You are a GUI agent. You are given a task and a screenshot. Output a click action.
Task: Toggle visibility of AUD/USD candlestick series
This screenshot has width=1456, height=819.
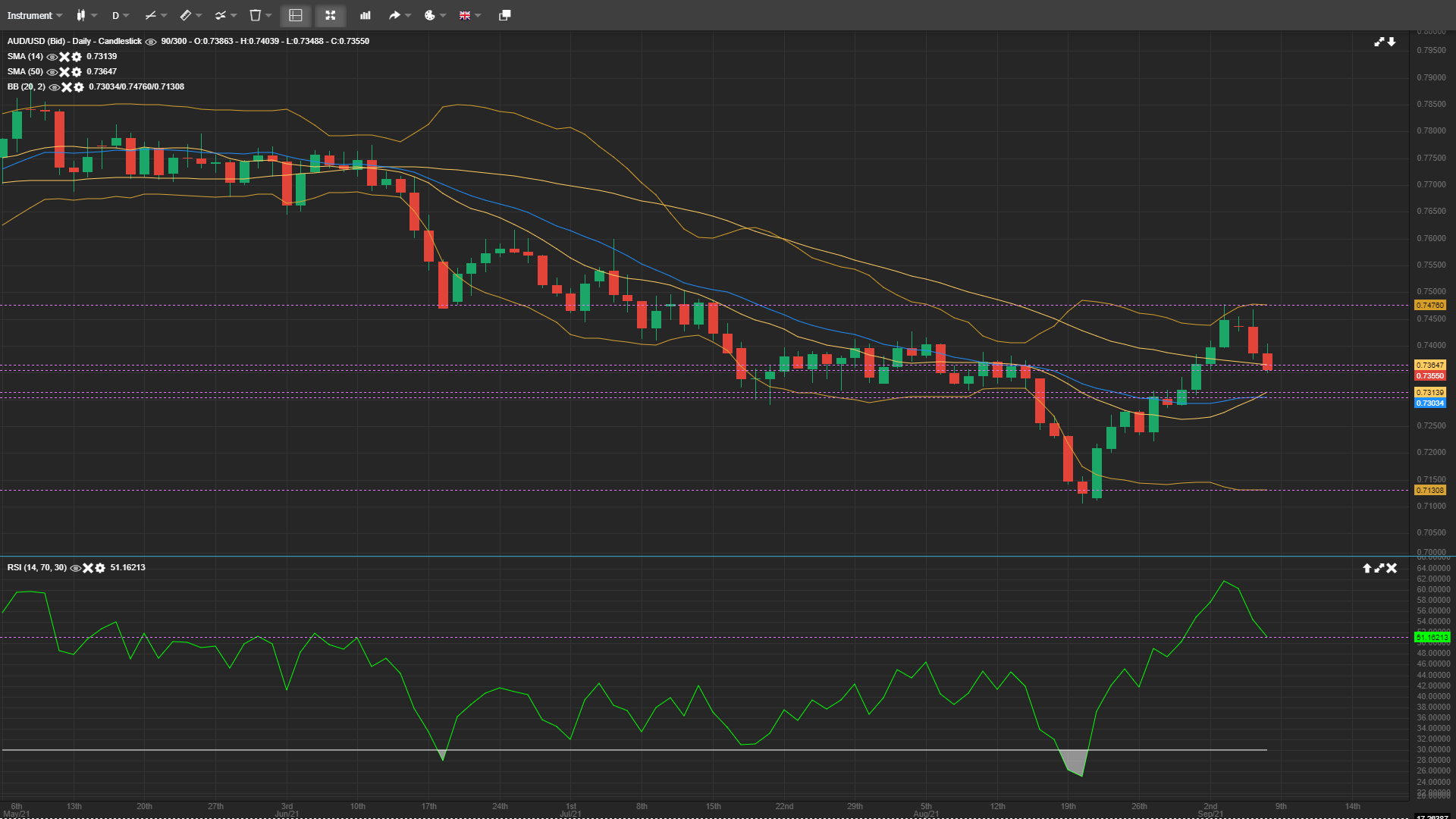coord(151,42)
